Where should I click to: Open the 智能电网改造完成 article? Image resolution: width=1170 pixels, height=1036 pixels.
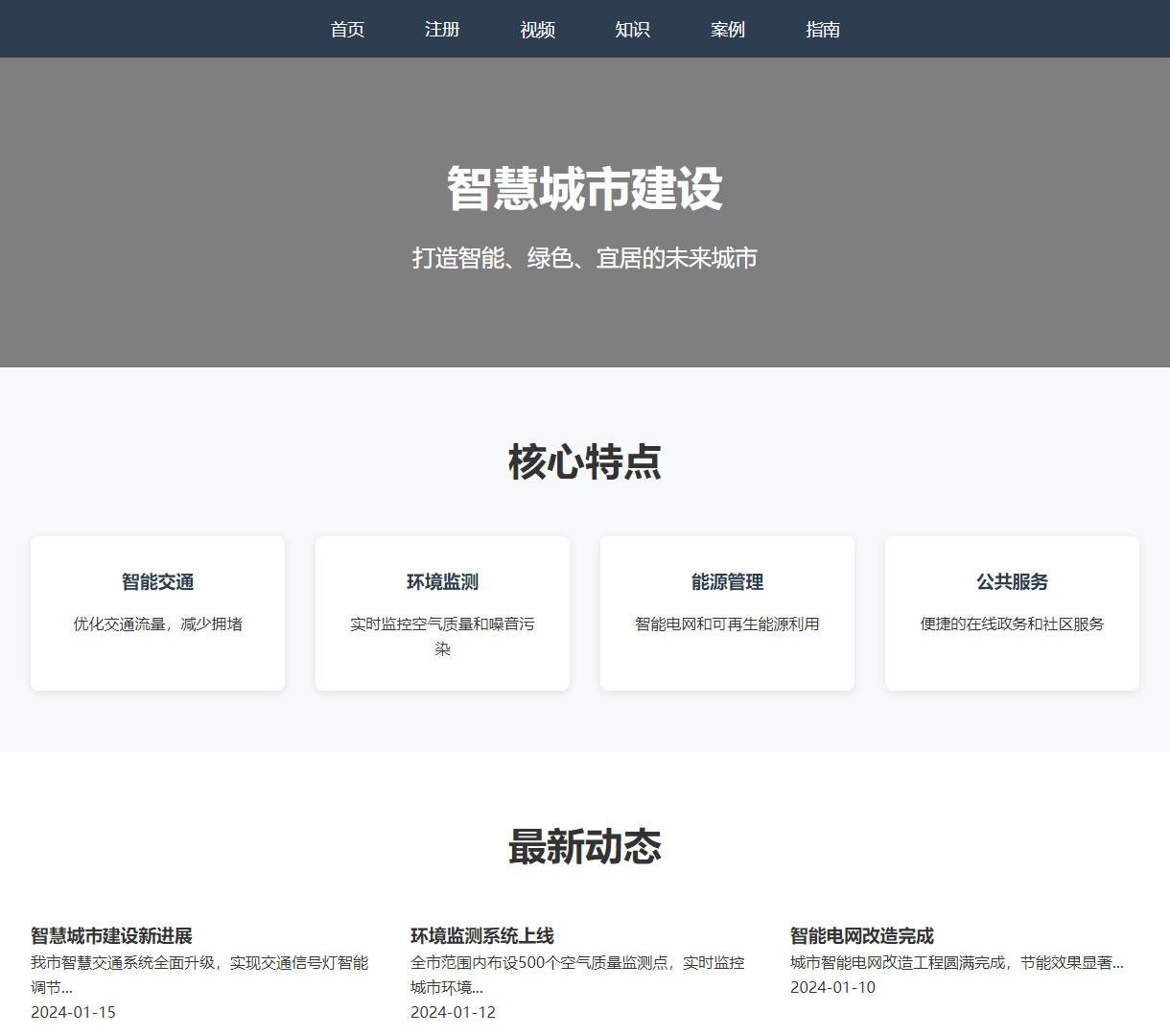pyautogui.click(x=862, y=935)
